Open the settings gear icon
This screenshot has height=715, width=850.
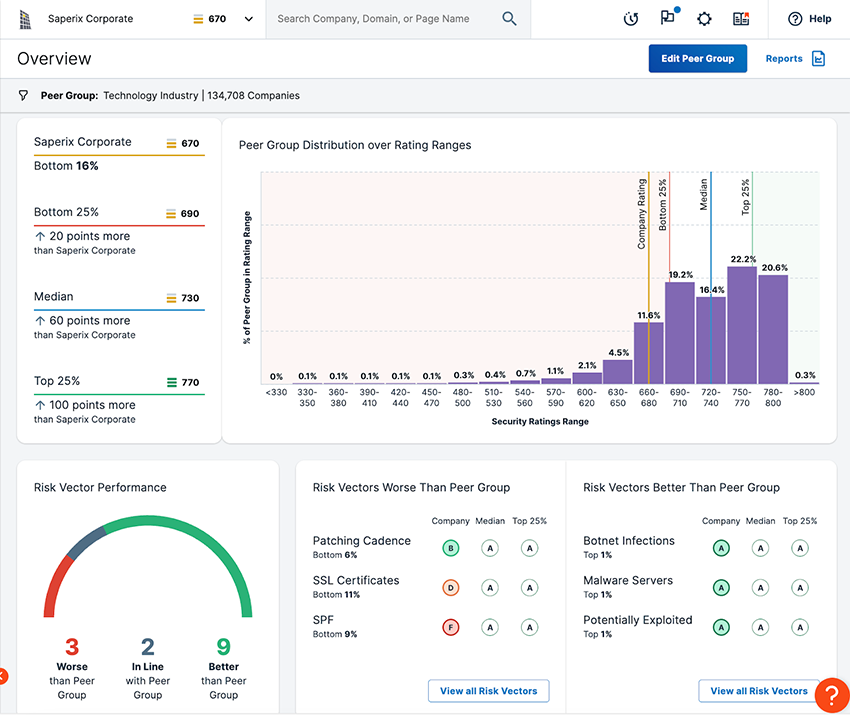click(703, 18)
